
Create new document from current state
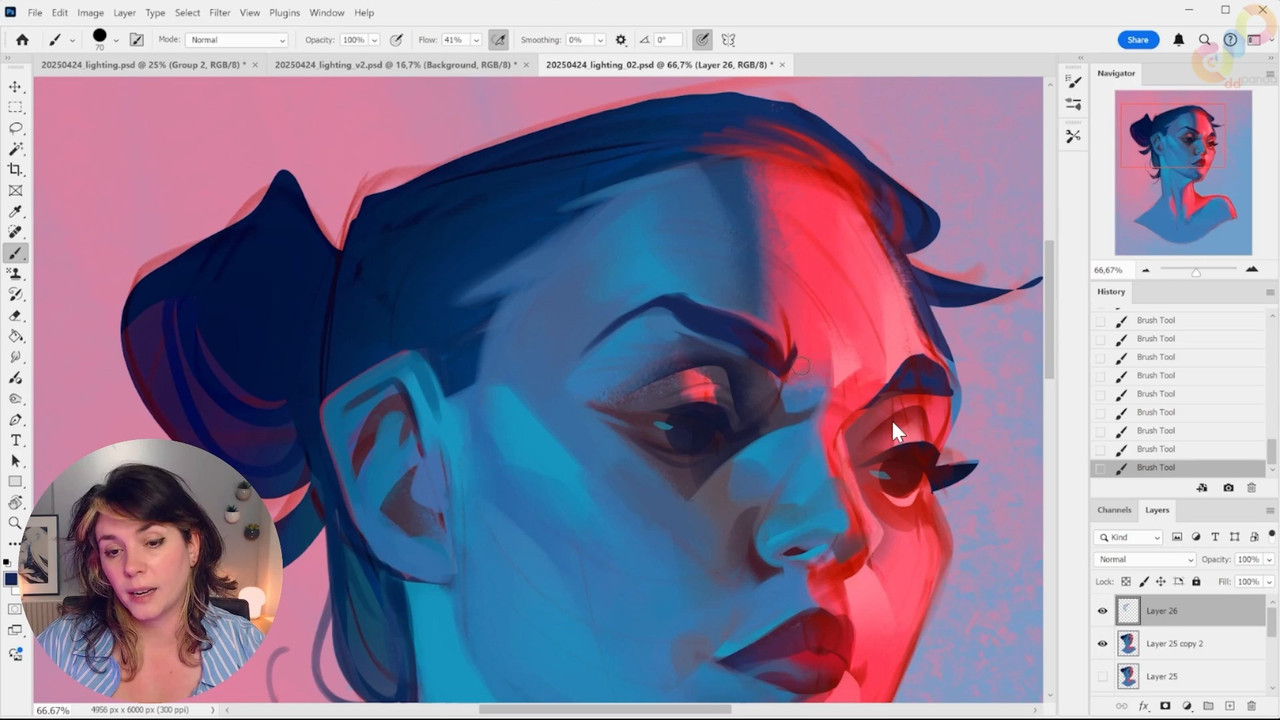(1202, 488)
